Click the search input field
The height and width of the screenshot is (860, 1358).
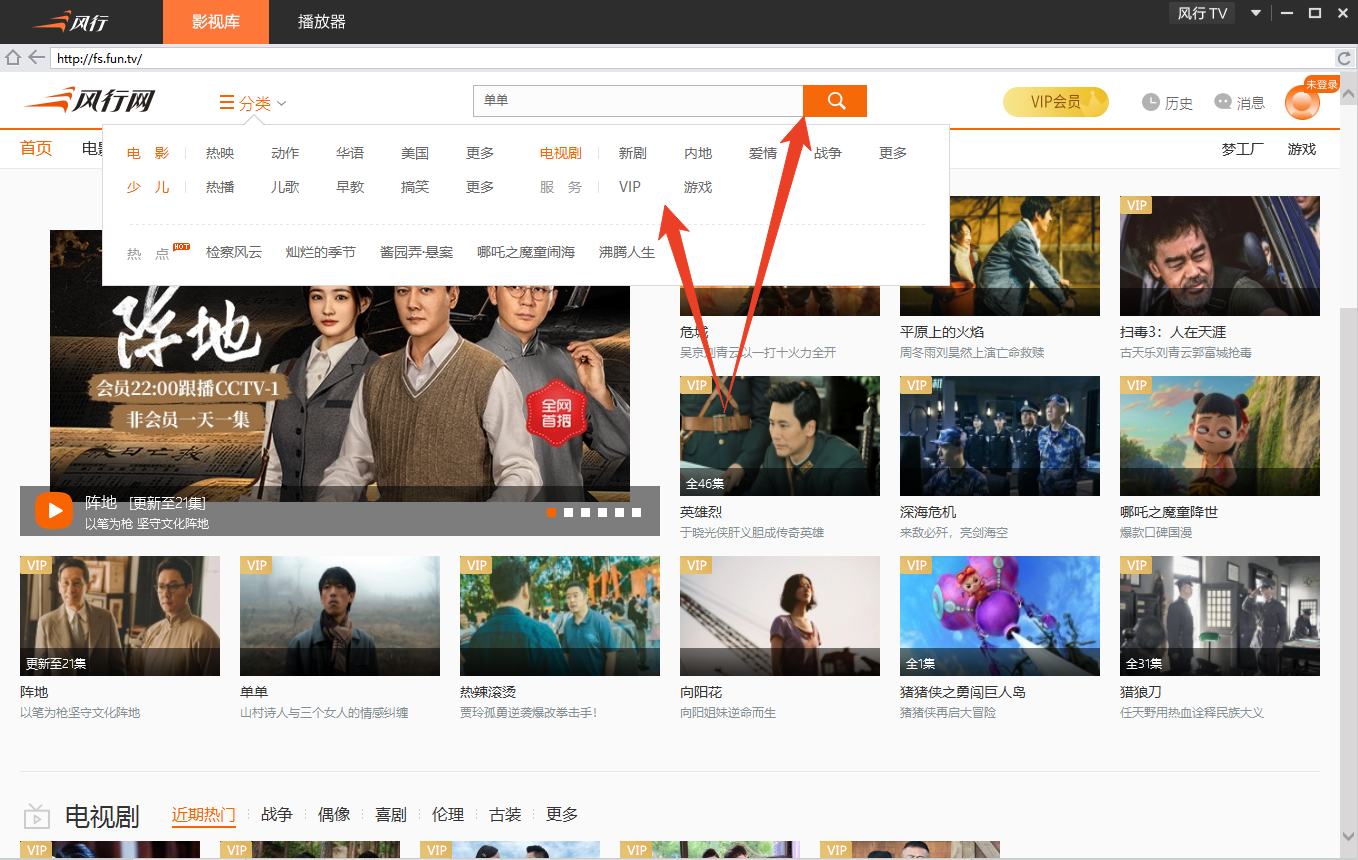[x=637, y=101]
